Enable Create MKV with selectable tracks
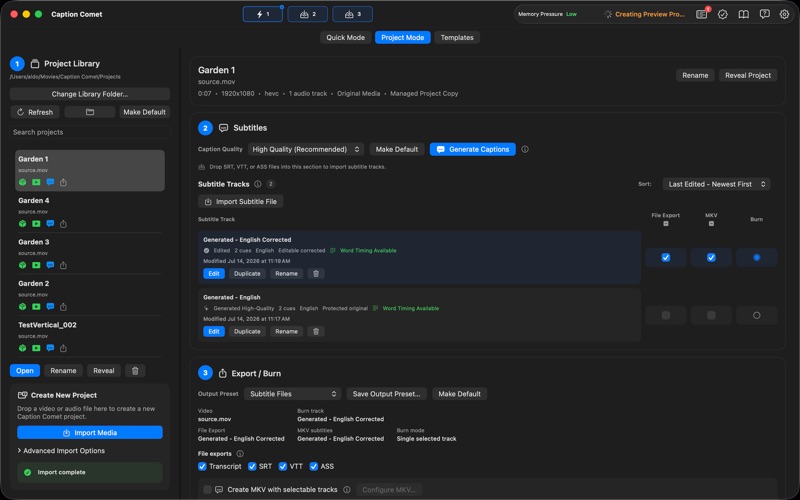 pyautogui.click(x=207, y=489)
